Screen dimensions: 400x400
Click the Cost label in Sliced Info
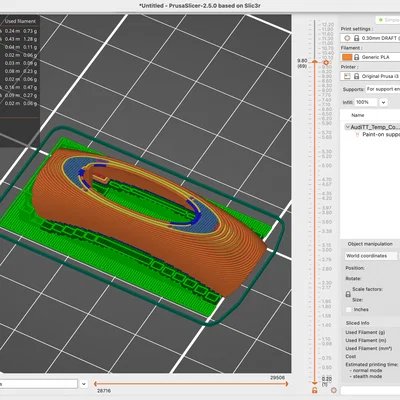click(x=351, y=356)
